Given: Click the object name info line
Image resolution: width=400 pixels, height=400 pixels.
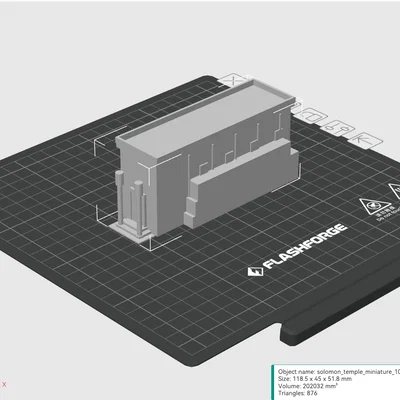Looking at the screenshot, I should coord(339,371).
